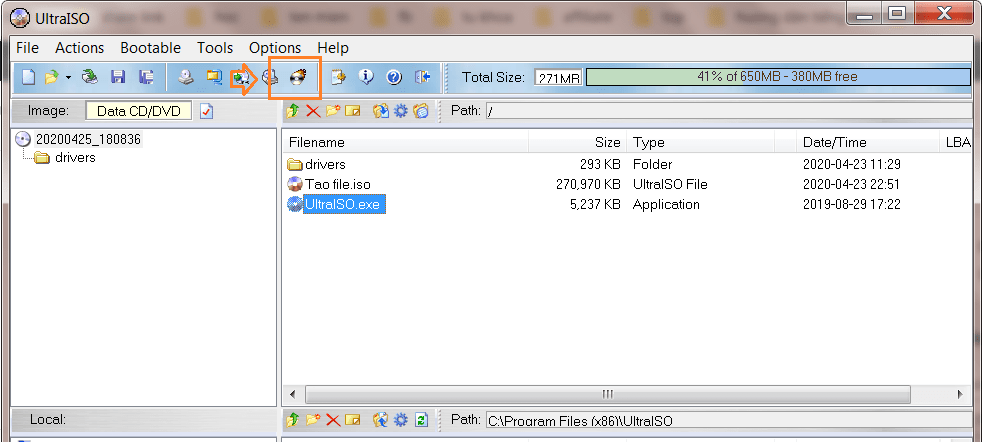Viewport: 982px width, 442px height.
Task: Refresh the Local pane file list
Action: click(x=421, y=419)
